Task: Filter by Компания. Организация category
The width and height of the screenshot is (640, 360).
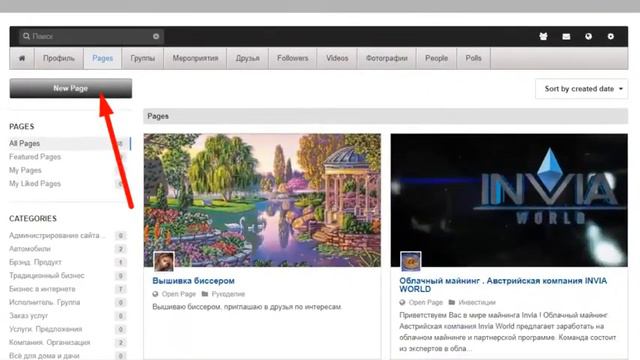Action: point(49,342)
